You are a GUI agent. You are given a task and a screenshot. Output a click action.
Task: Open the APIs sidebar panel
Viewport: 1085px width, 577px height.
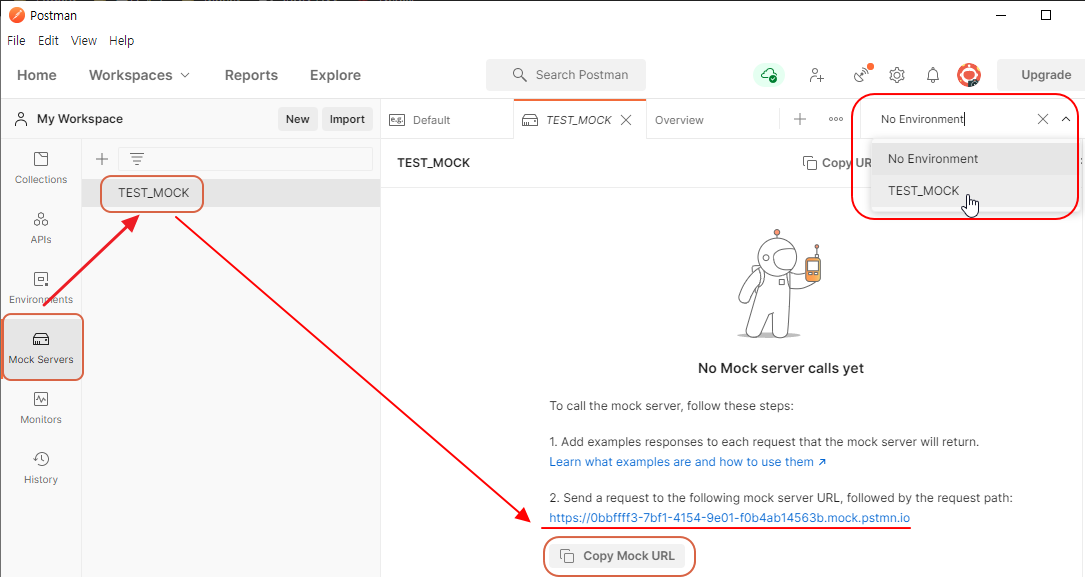click(41, 228)
